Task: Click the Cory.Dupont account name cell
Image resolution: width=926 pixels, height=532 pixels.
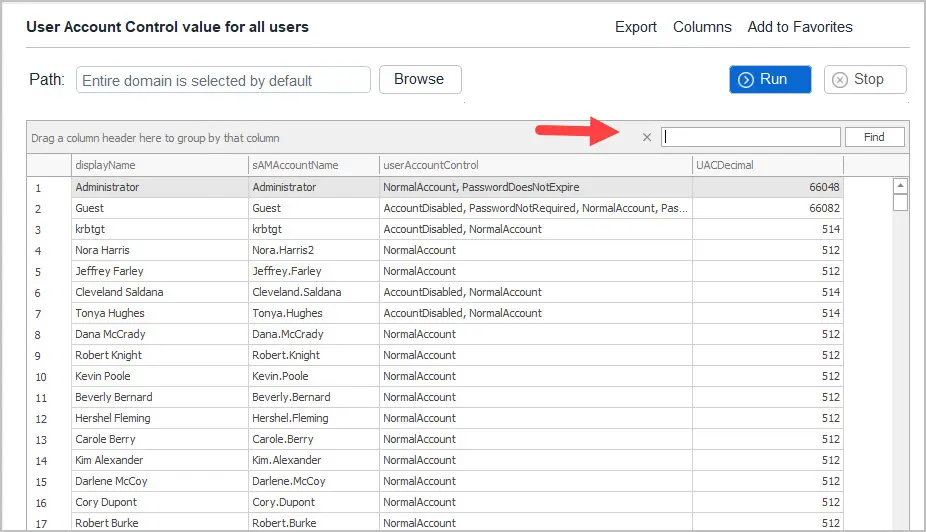Action: (314, 502)
